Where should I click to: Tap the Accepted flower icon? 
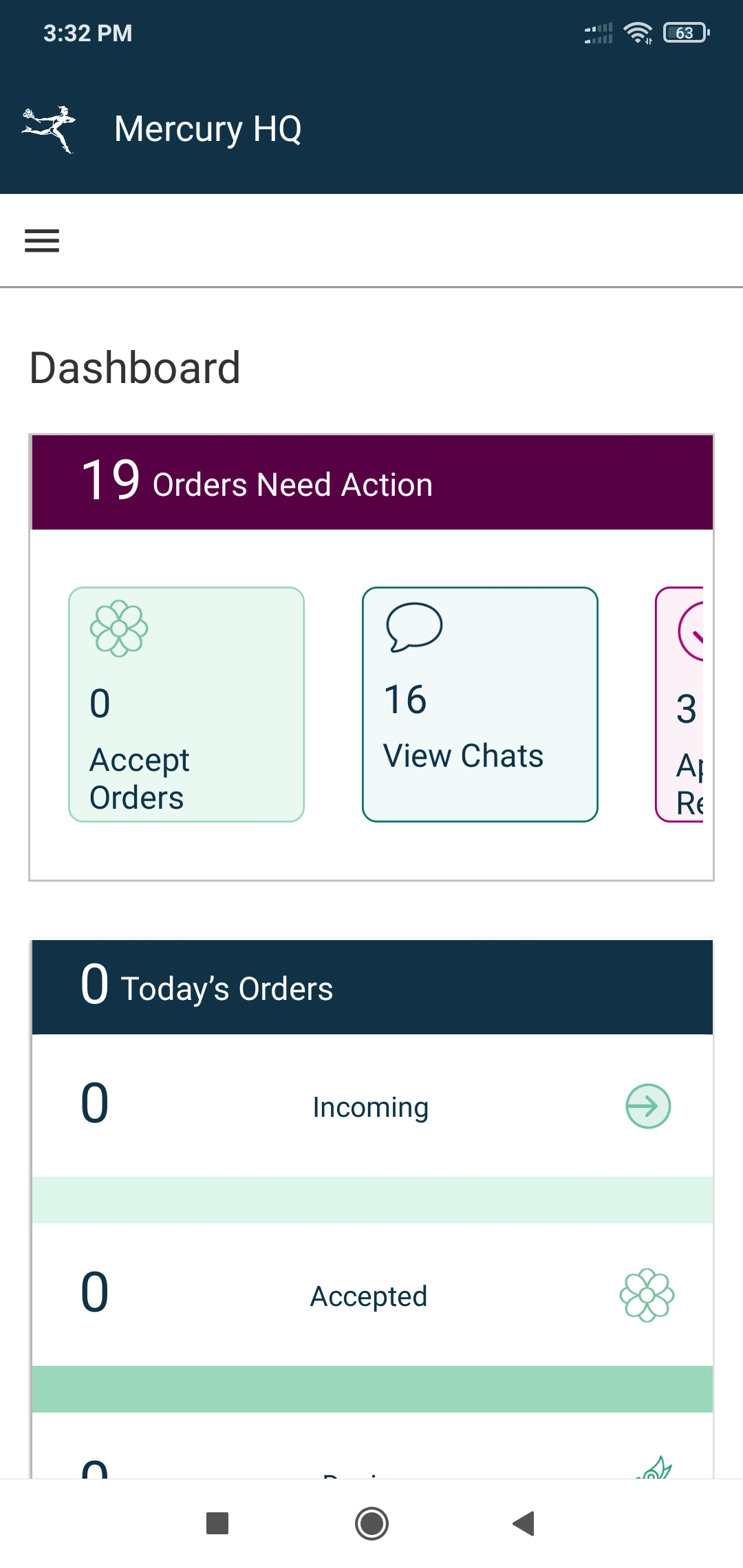(647, 1295)
